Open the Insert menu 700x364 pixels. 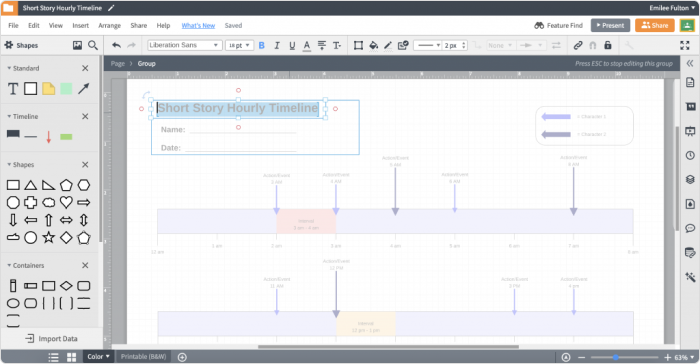(x=80, y=25)
